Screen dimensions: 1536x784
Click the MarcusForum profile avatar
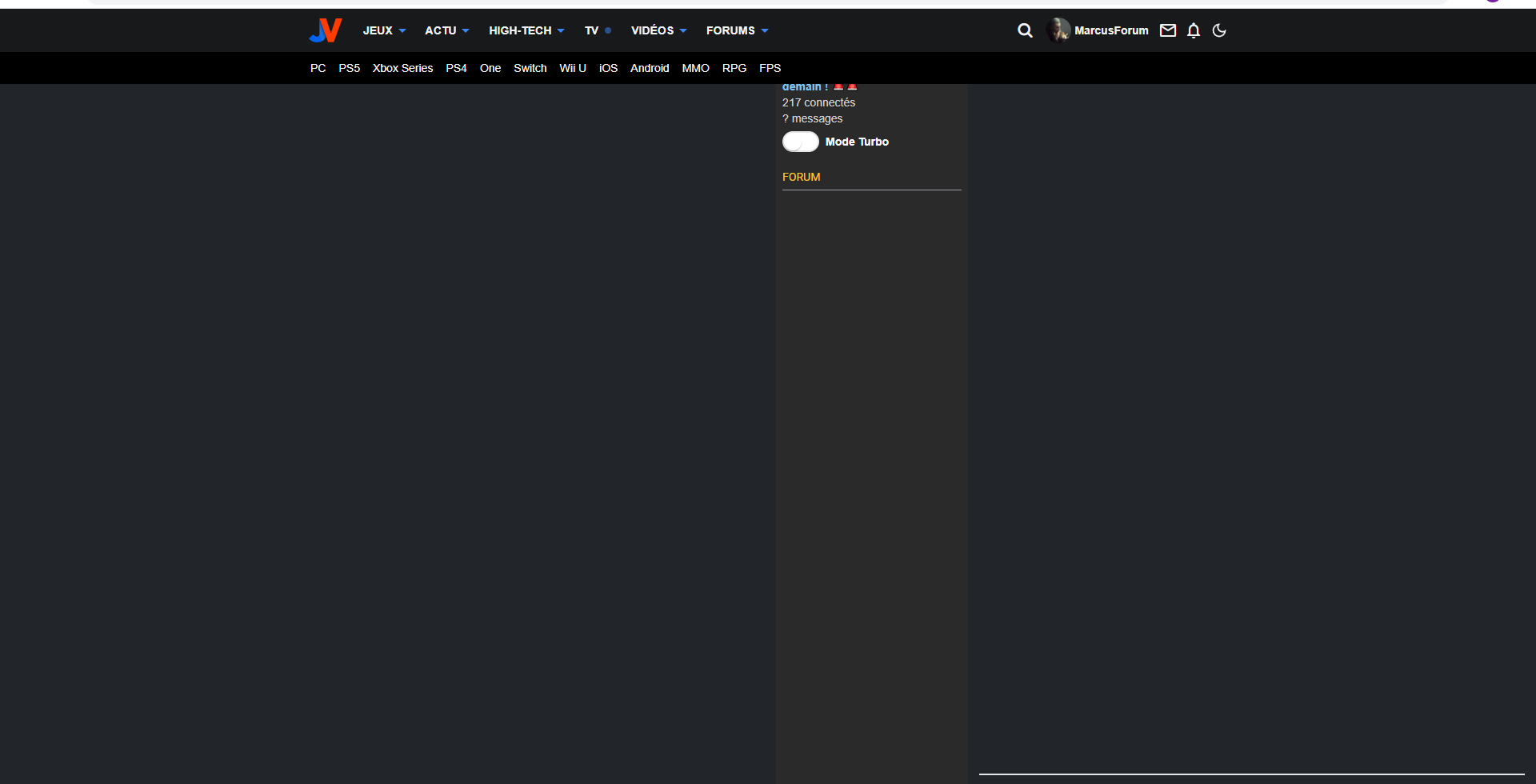pos(1058,30)
